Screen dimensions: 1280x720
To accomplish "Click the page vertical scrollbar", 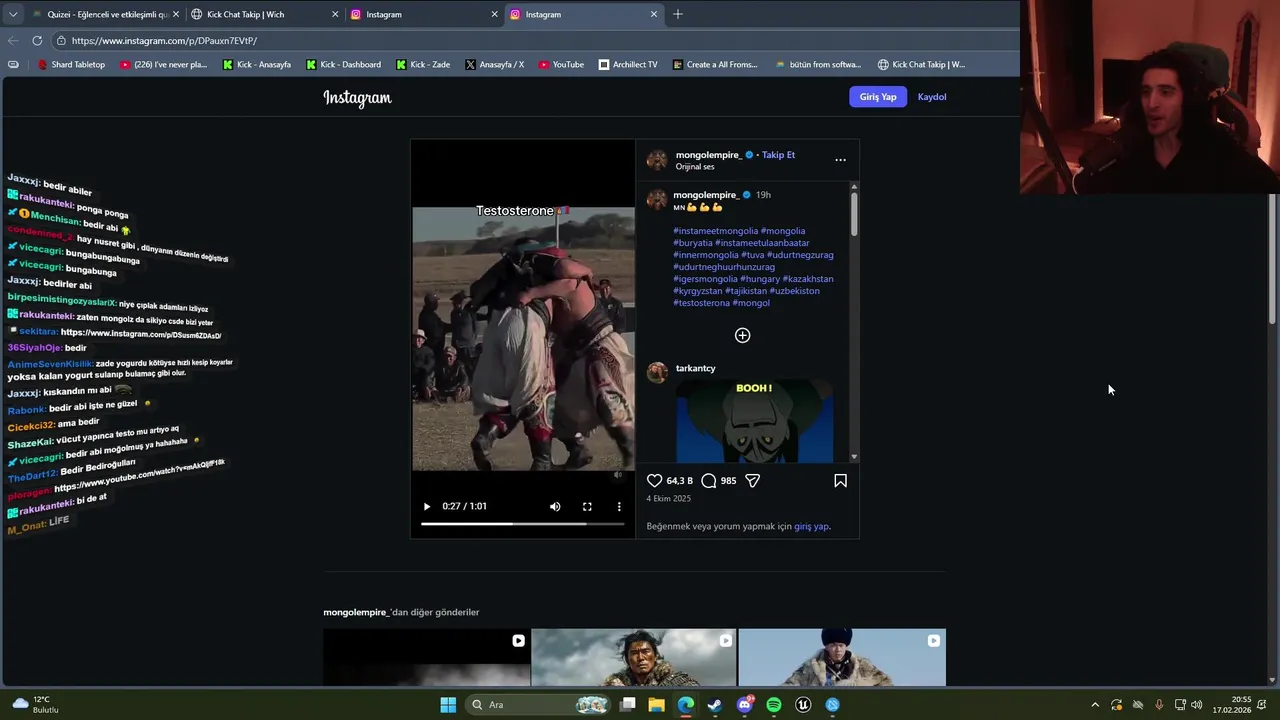I will point(1272,258).
